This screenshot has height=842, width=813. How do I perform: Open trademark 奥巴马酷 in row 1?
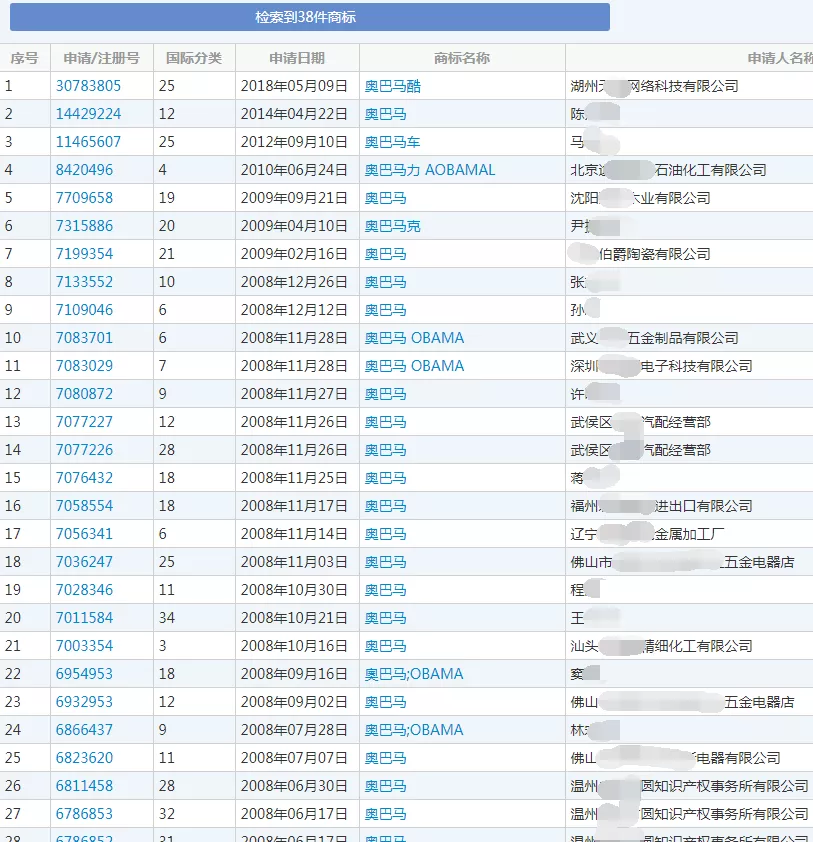(390, 85)
